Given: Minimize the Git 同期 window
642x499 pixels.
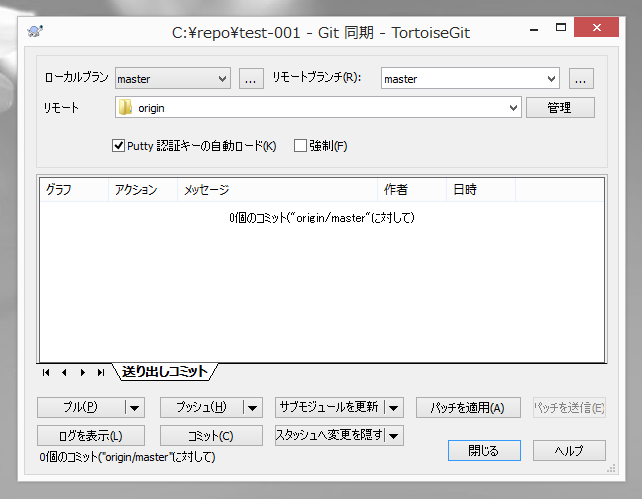Looking at the screenshot, I should pyautogui.click(x=534, y=29).
